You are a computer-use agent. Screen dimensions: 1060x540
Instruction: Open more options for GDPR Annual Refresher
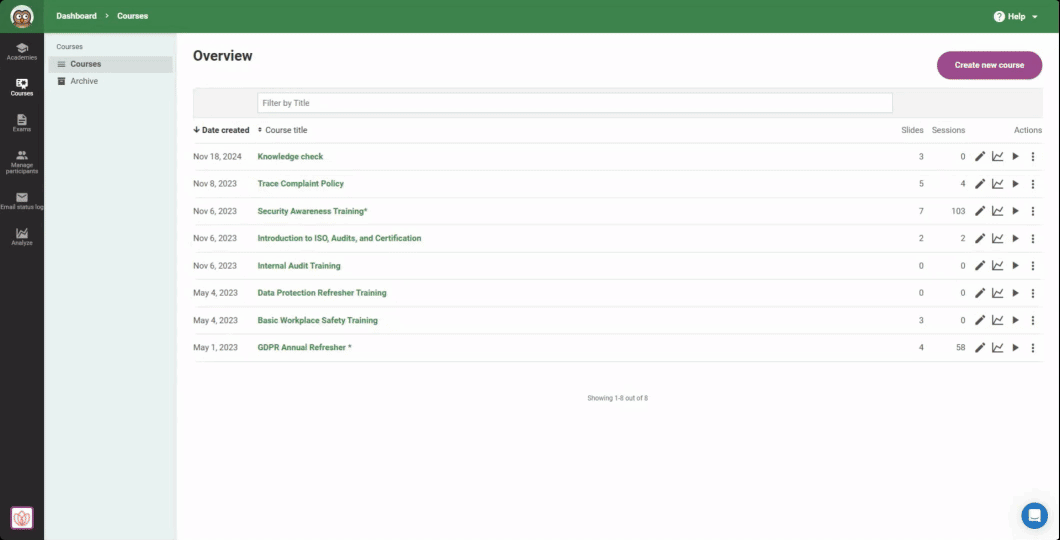point(1033,348)
